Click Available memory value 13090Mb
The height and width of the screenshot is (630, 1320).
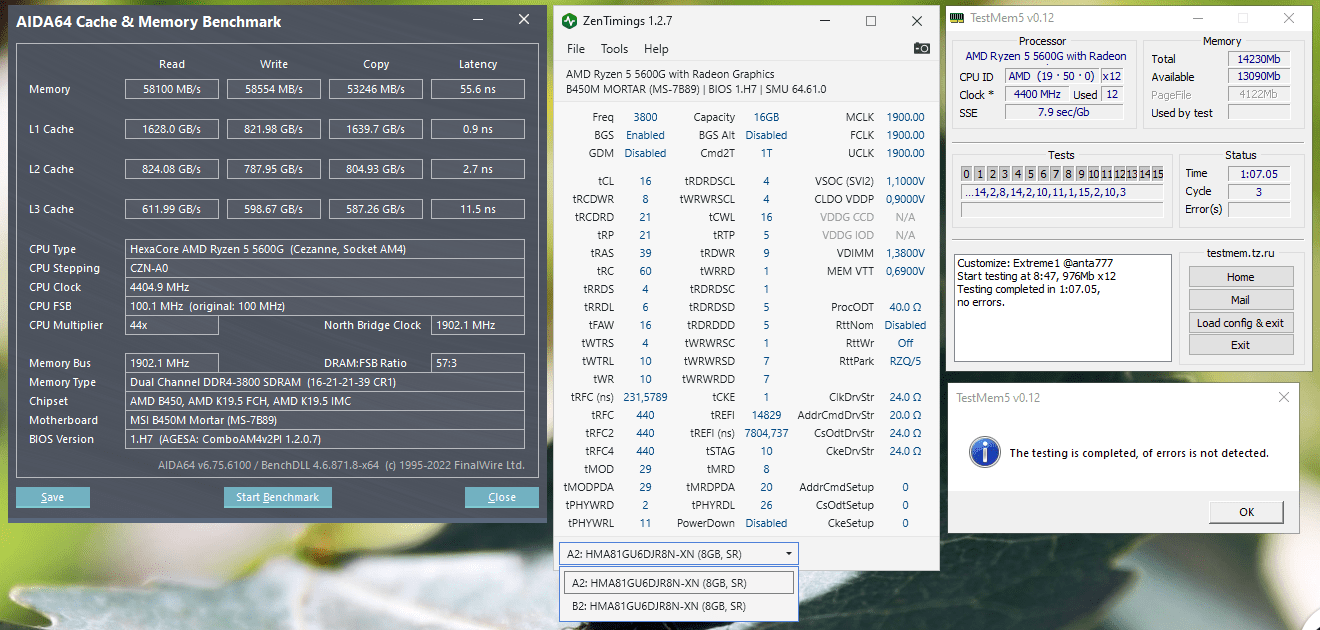pyautogui.click(x=1259, y=77)
